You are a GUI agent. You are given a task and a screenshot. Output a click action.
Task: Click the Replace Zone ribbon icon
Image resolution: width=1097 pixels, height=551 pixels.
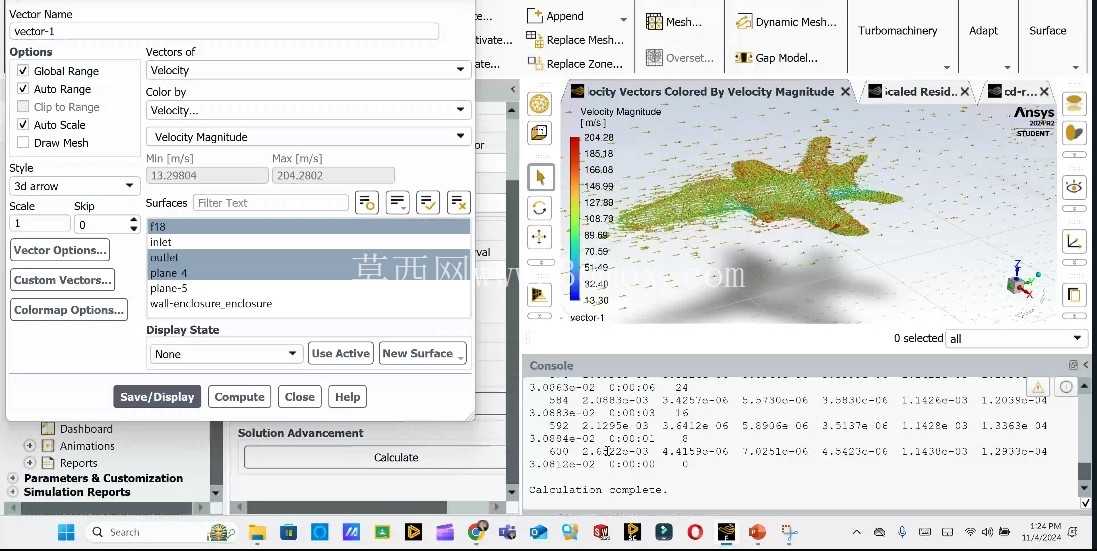click(x=535, y=63)
